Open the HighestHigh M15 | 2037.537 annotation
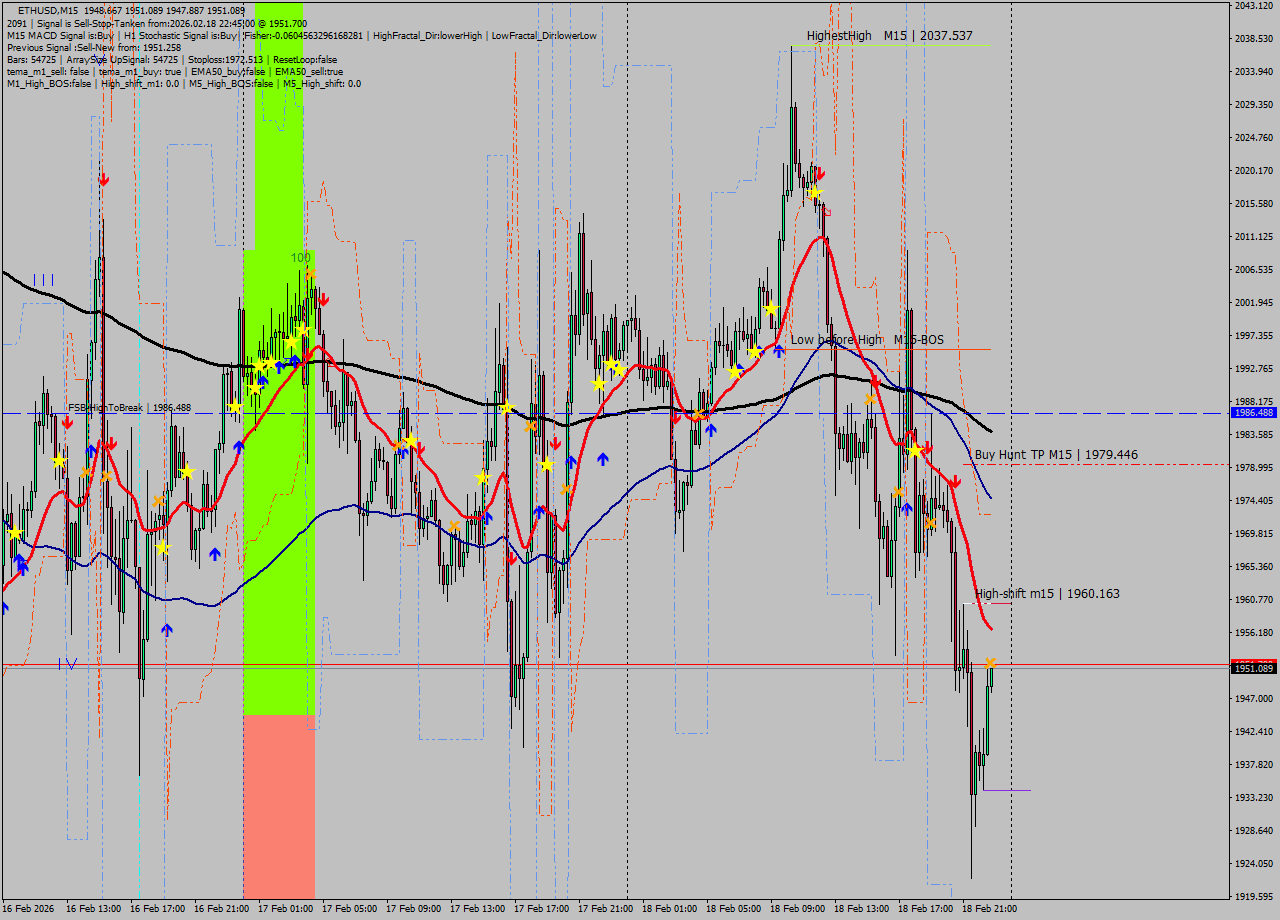The image size is (1280, 920). coord(888,35)
